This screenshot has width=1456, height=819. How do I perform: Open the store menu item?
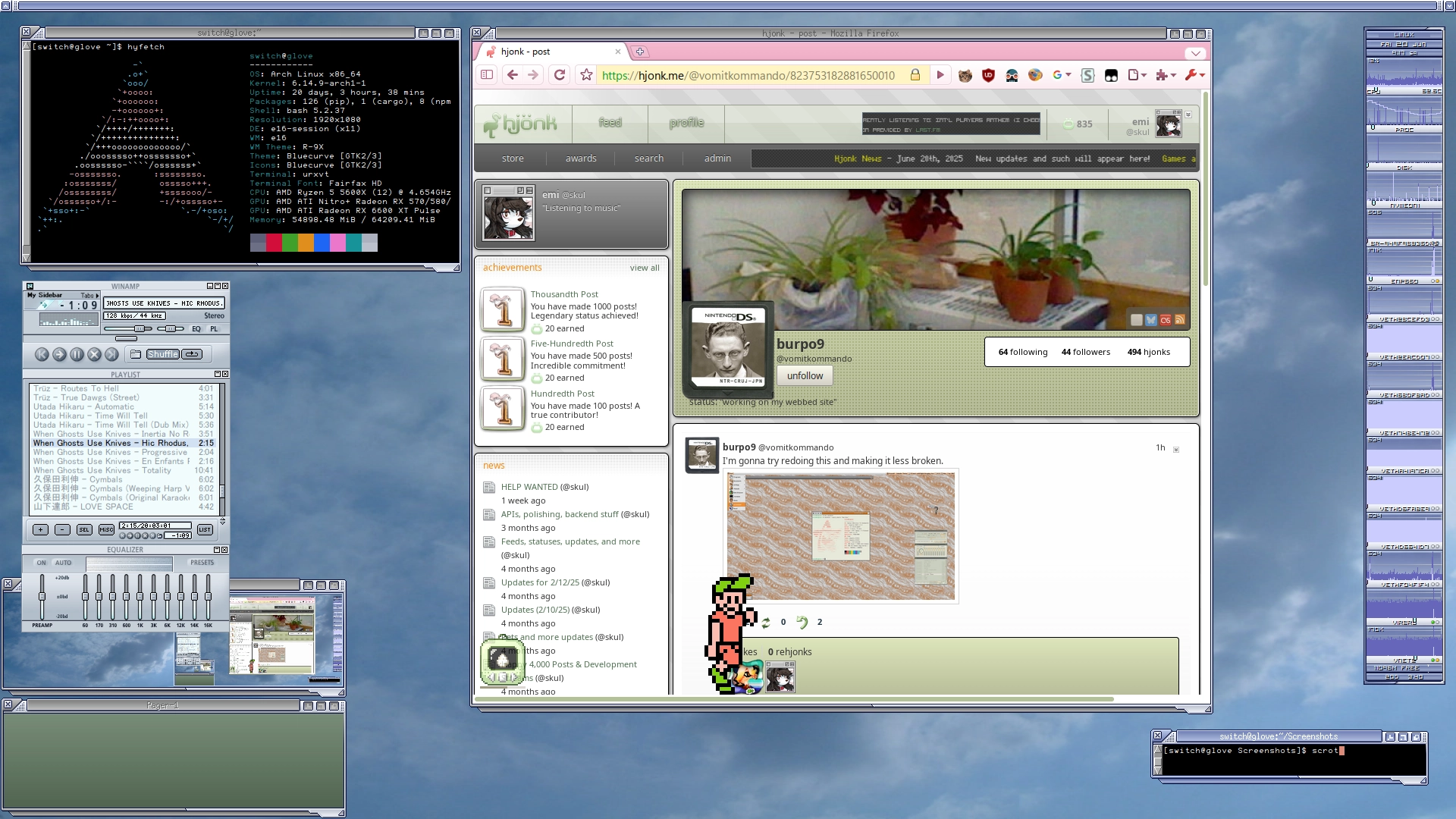(x=513, y=158)
